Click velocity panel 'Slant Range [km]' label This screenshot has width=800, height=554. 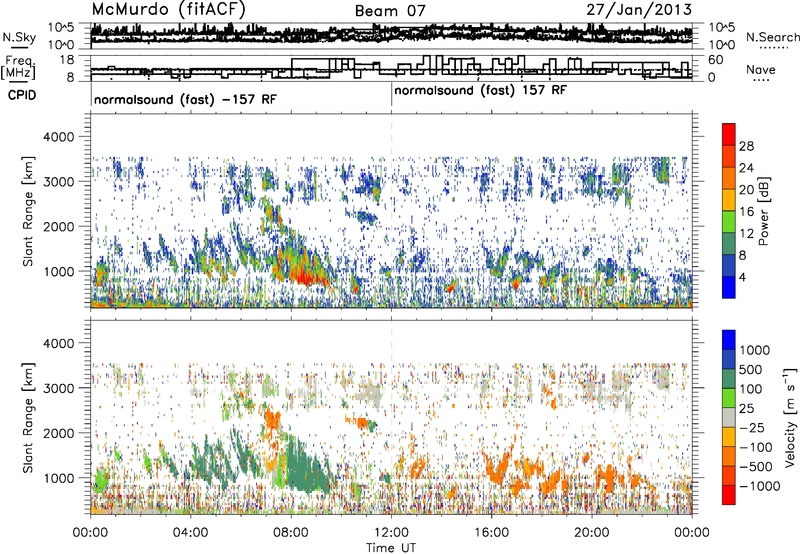[x=28, y=418]
